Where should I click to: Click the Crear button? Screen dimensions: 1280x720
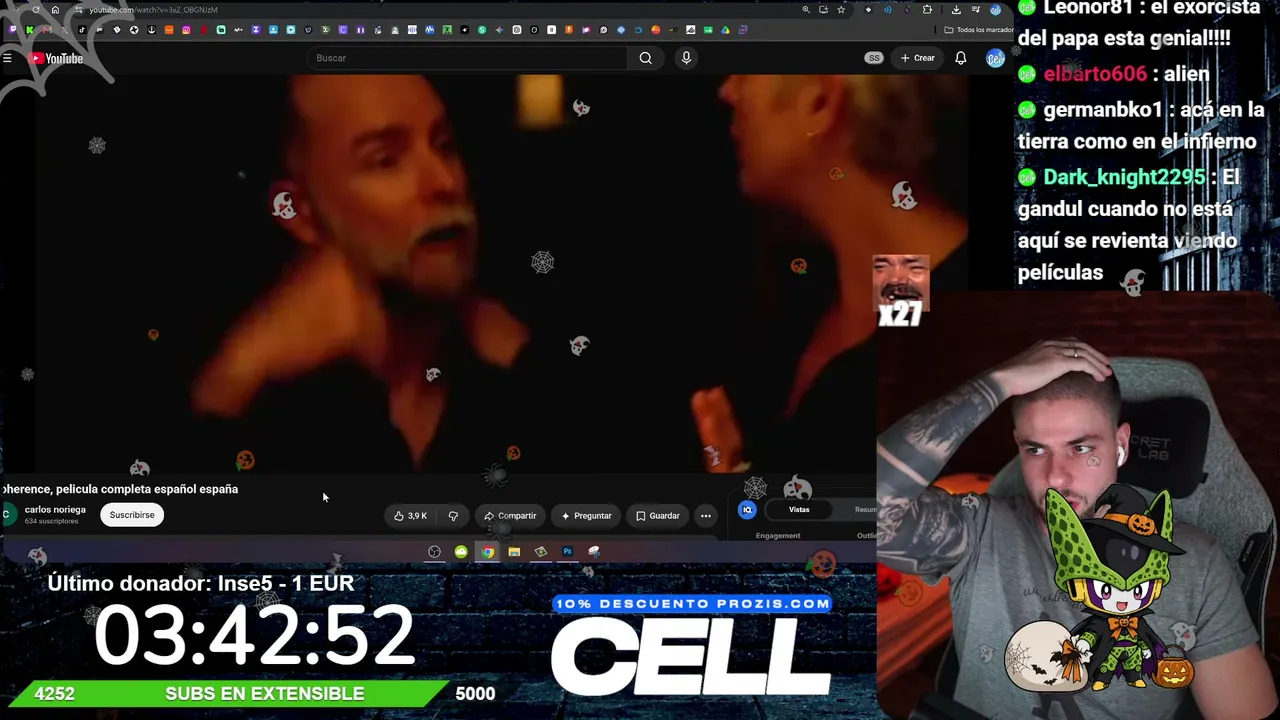tap(917, 58)
